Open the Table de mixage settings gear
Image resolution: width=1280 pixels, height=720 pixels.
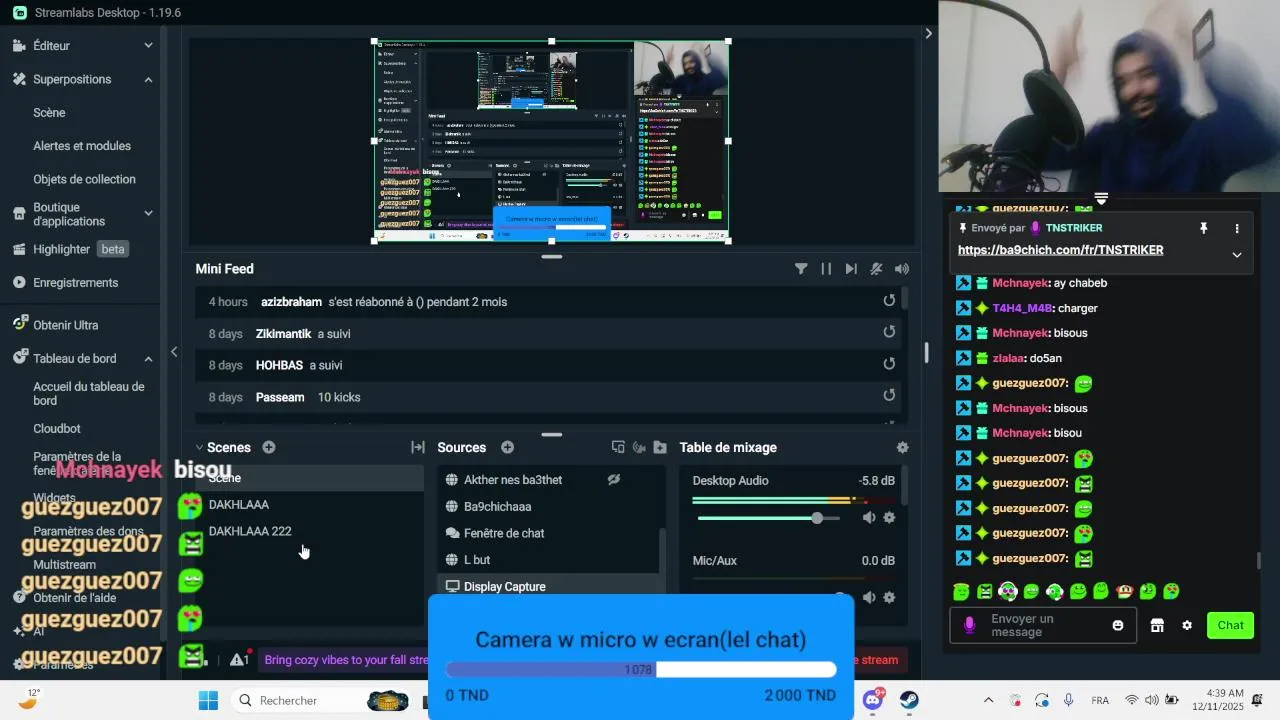pyautogui.click(x=903, y=447)
